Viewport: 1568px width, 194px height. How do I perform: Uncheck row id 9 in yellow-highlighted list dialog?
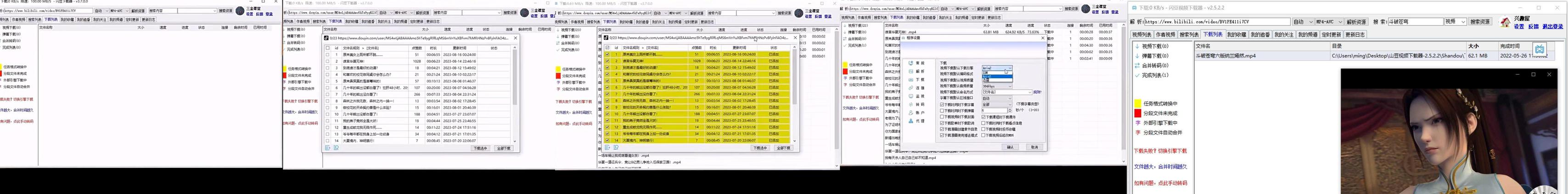coord(607,108)
